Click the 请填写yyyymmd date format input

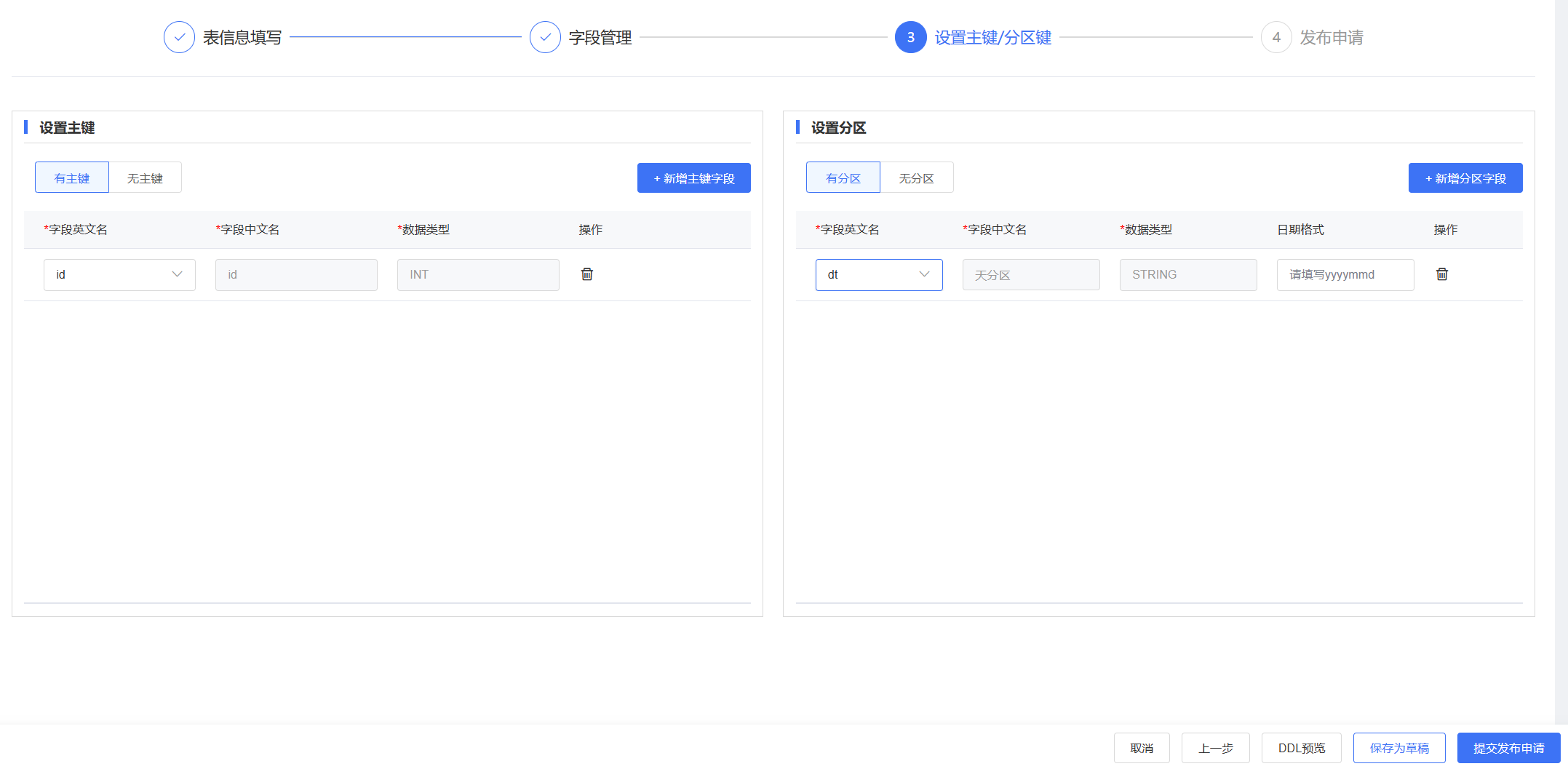[x=1345, y=274]
